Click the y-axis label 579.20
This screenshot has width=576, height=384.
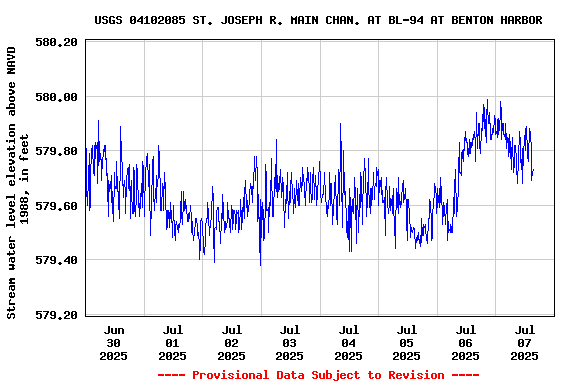(57, 315)
